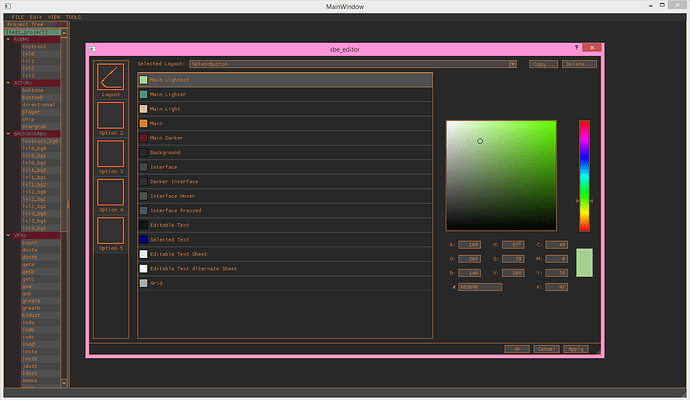Pick the Main Lightest color swatch
Viewport: 690px width, 400px height.
(143, 80)
